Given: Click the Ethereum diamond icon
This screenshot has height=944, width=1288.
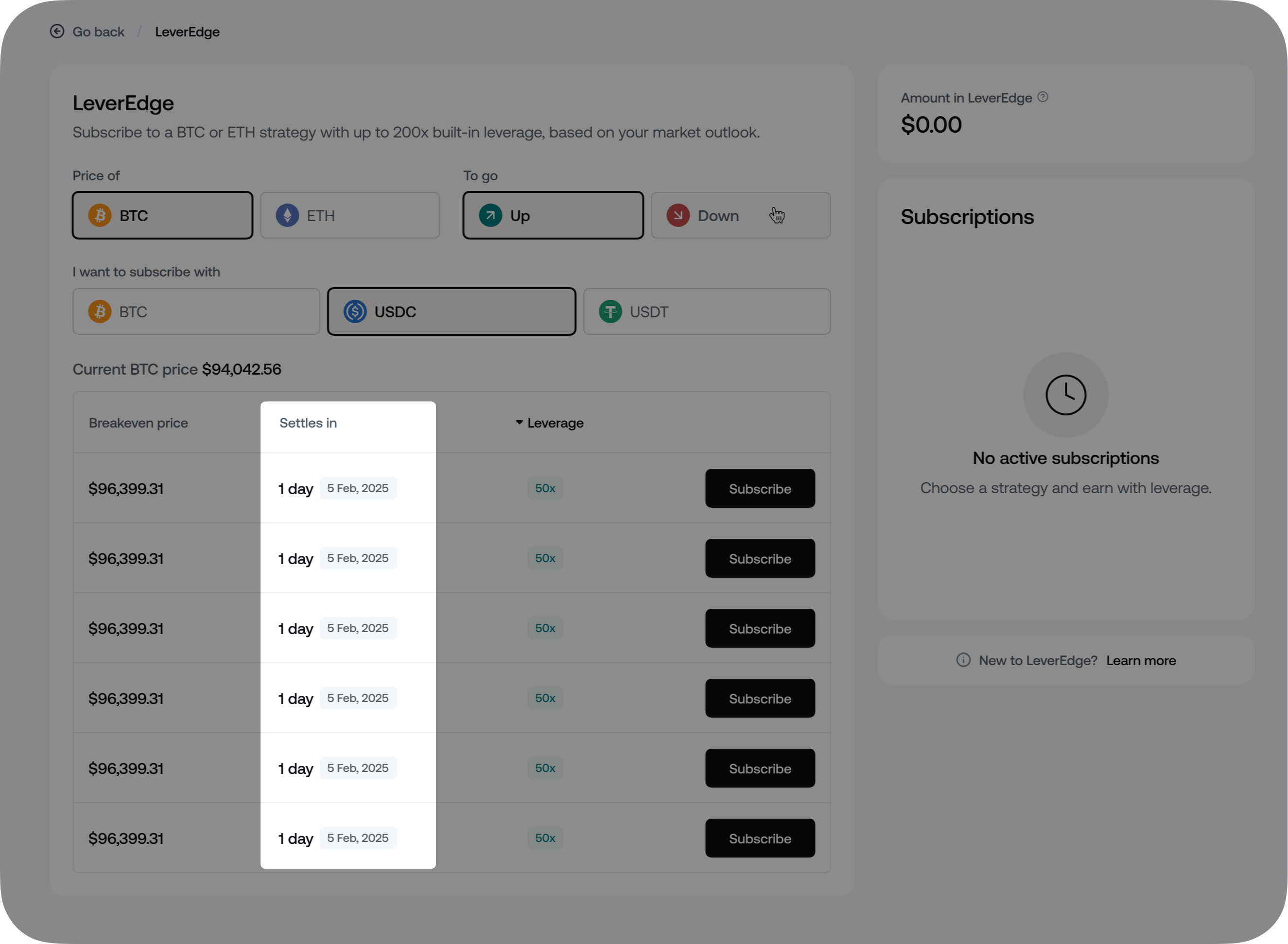Looking at the screenshot, I should coord(288,215).
